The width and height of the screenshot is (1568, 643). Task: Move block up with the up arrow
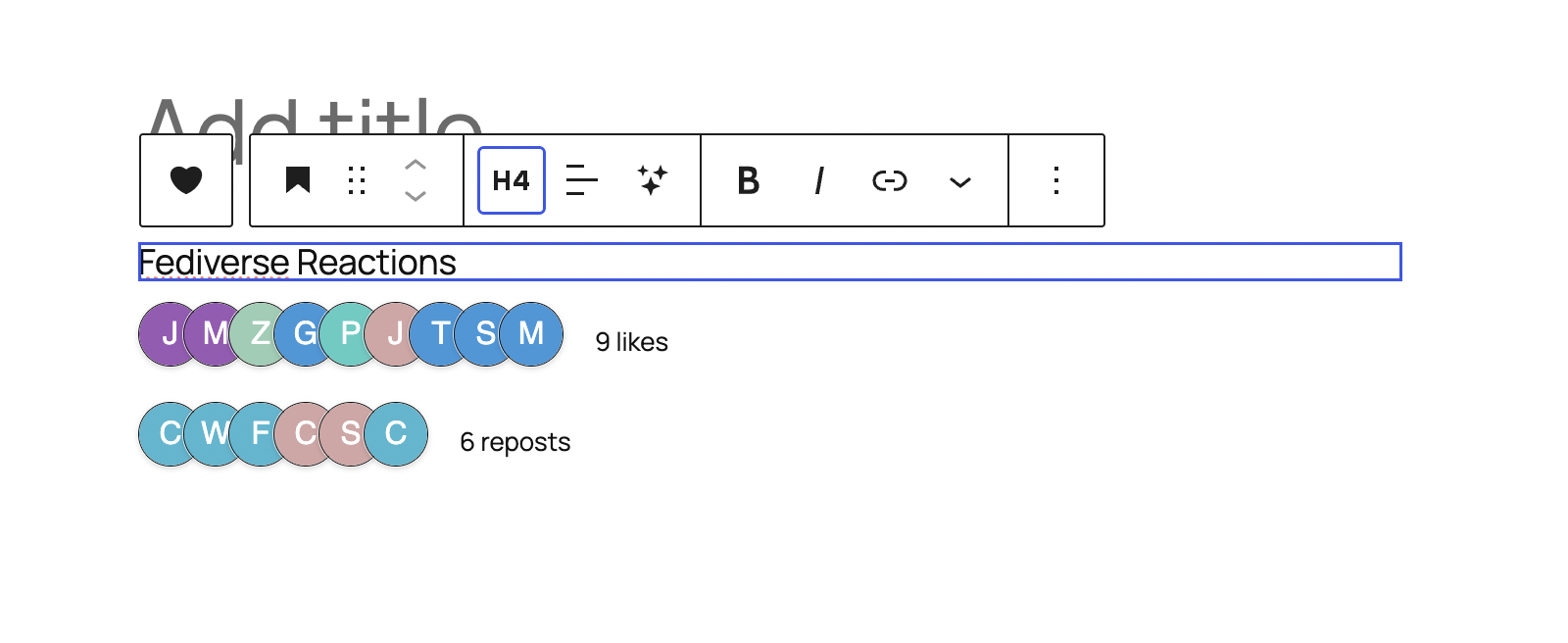pos(416,166)
